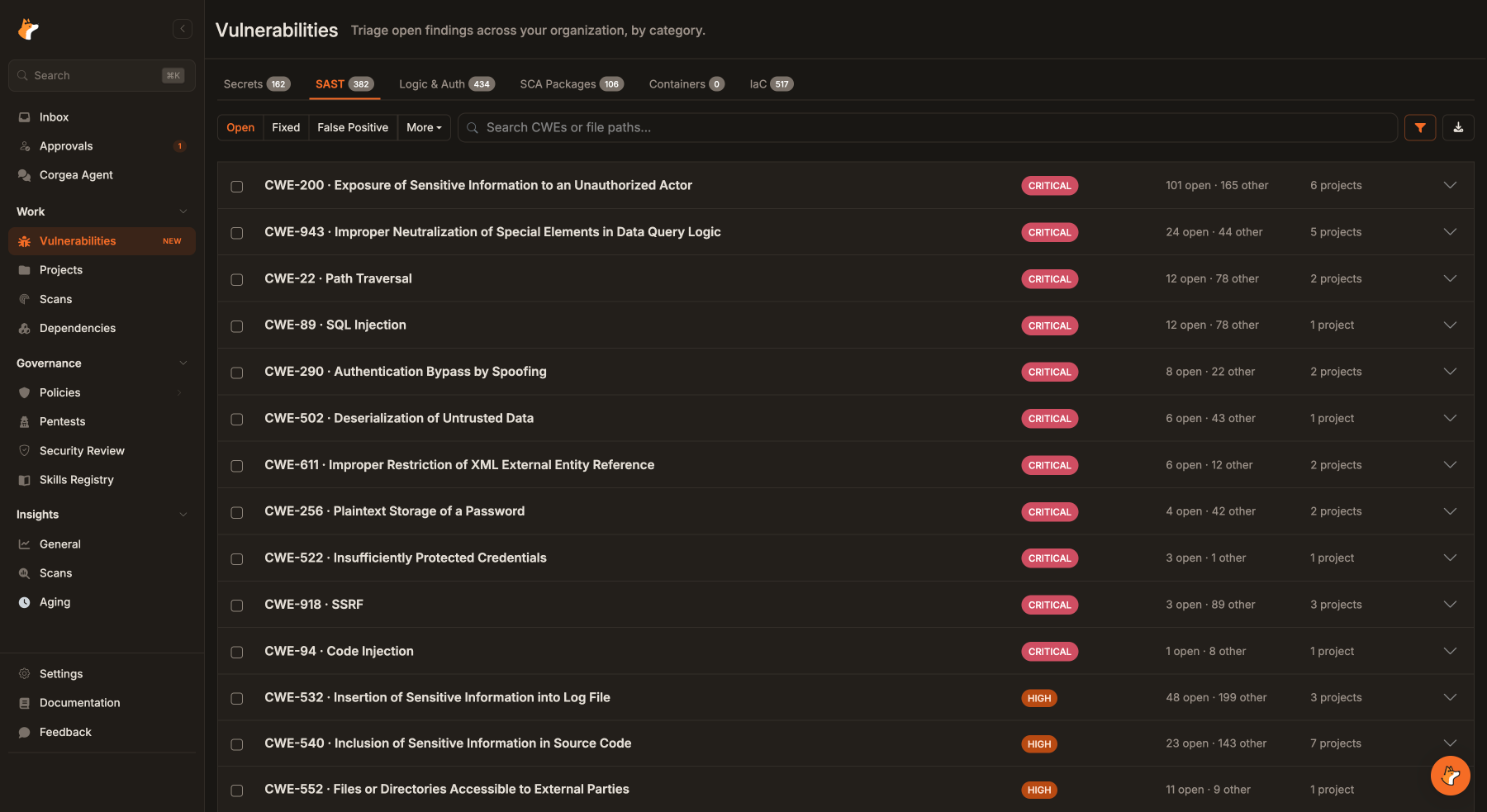The width and height of the screenshot is (1487, 812).
Task: Click the General chart icon
Action: click(x=25, y=544)
